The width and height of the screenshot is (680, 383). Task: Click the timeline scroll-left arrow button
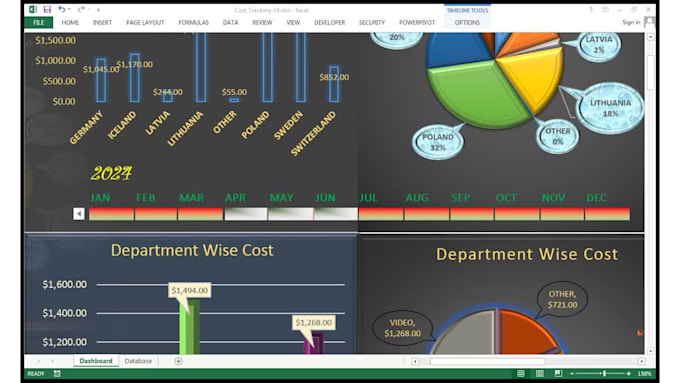(x=79, y=214)
